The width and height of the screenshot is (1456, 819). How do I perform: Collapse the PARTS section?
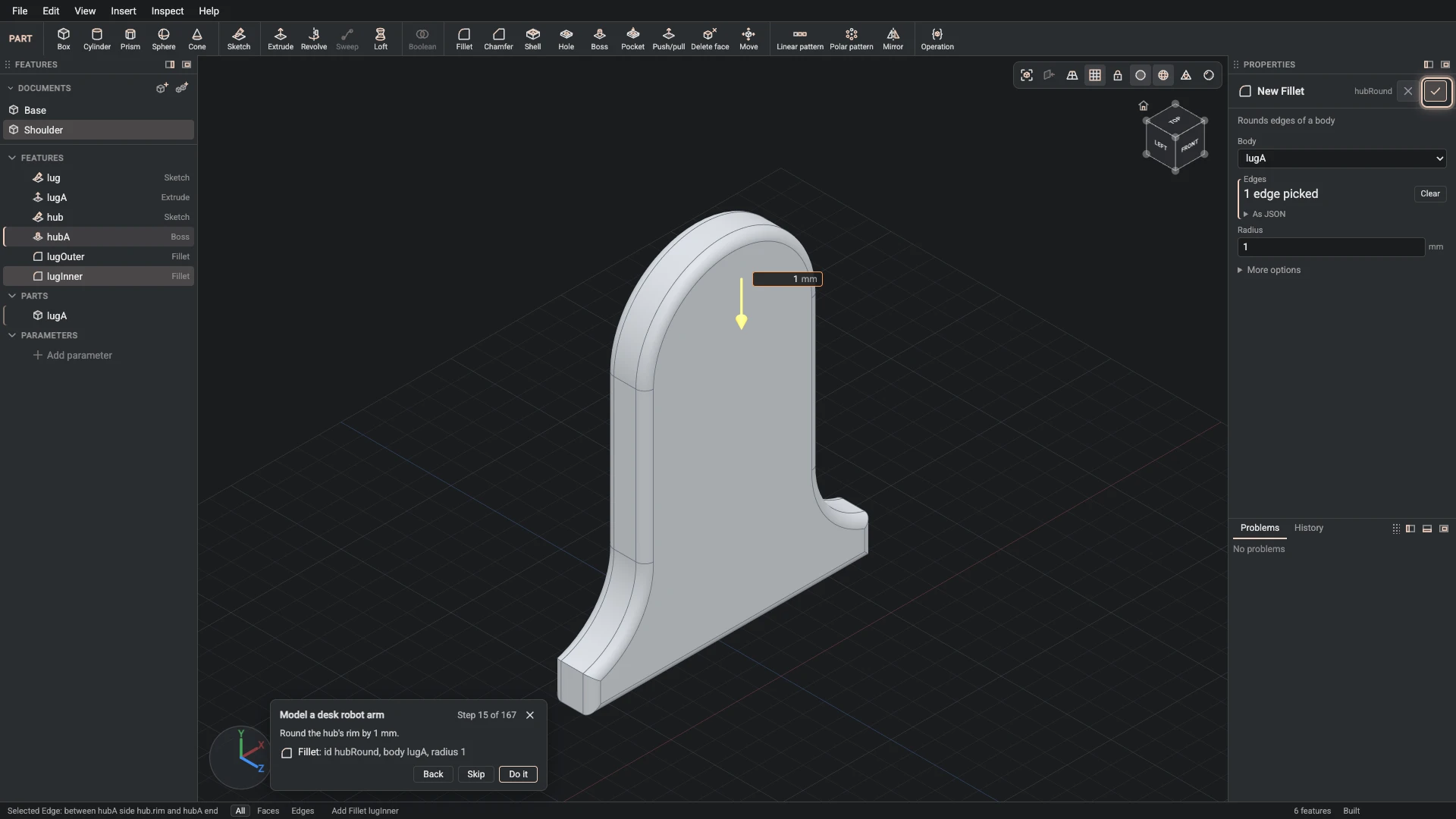12,296
